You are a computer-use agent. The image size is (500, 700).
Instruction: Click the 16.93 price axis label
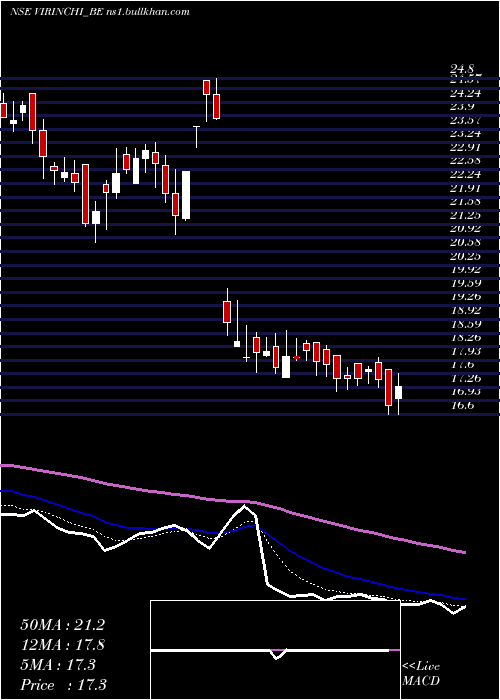click(x=465, y=392)
